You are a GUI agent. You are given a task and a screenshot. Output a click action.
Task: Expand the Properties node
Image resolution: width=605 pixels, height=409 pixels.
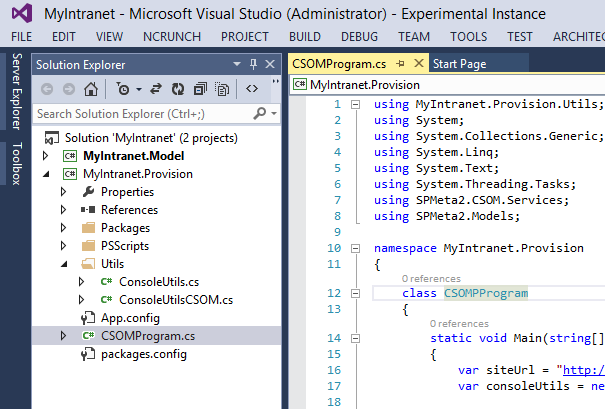[x=63, y=192]
